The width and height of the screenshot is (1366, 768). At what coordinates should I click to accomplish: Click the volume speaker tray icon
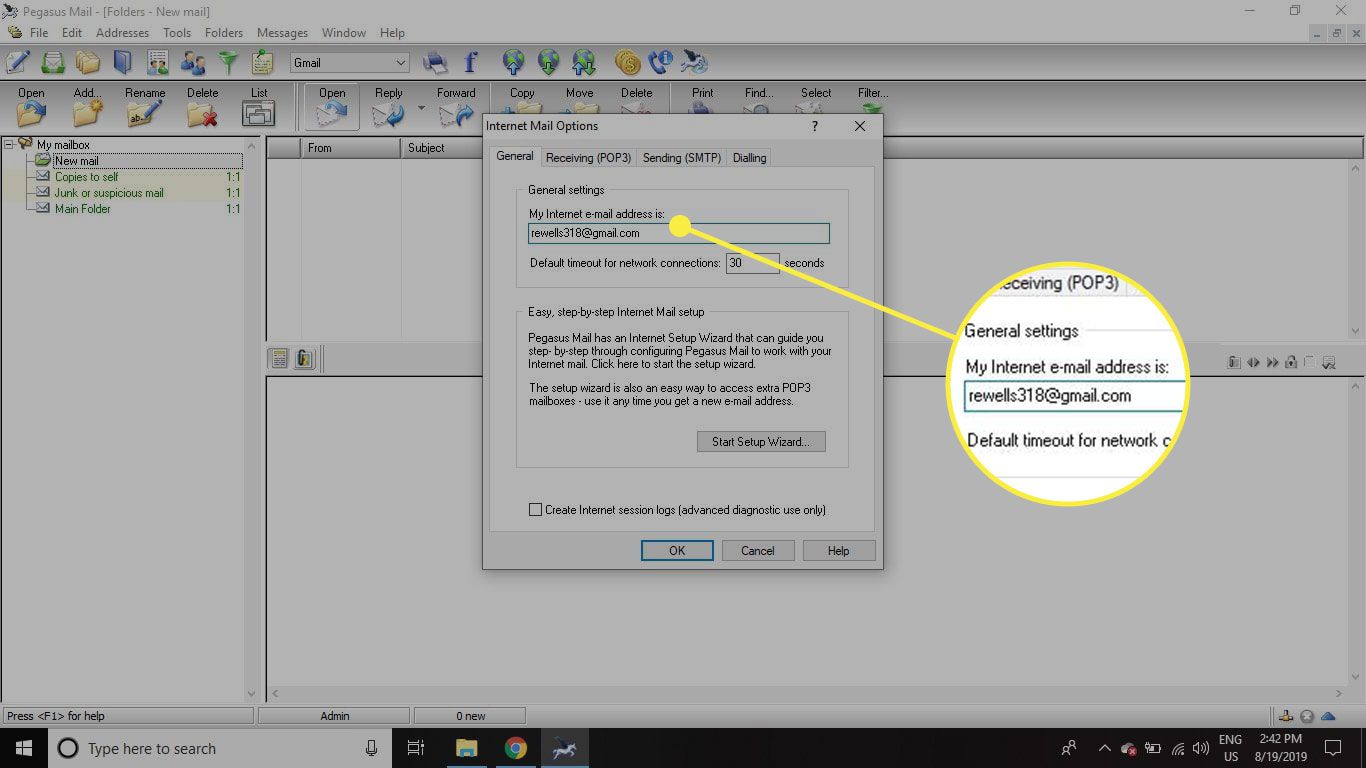click(1201, 748)
